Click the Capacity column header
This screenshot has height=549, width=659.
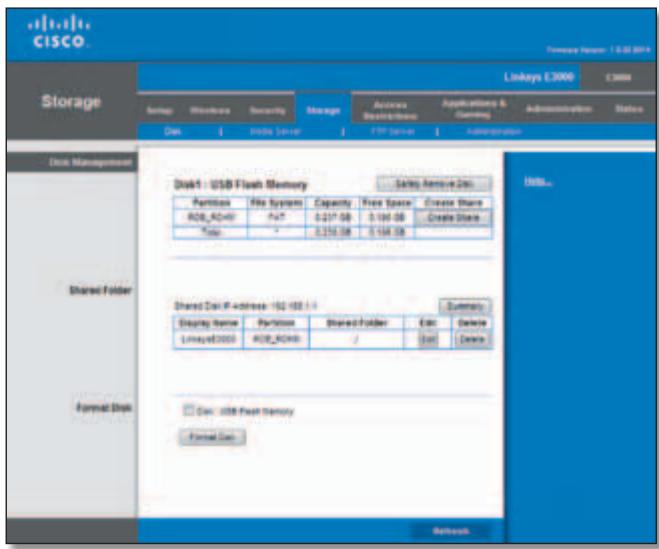click(332, 203)
